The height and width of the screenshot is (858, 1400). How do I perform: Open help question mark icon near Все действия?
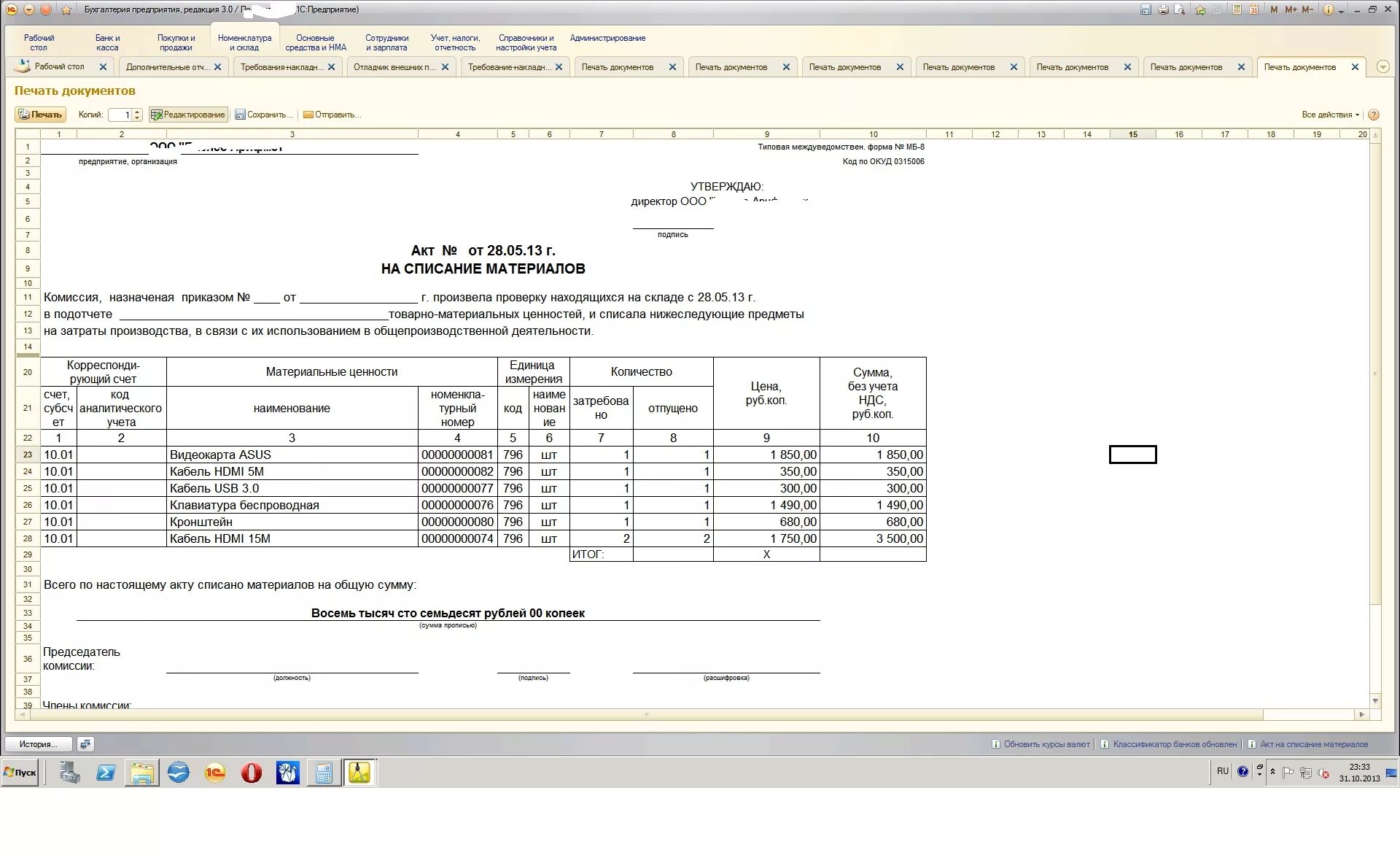coord(1374,115)
